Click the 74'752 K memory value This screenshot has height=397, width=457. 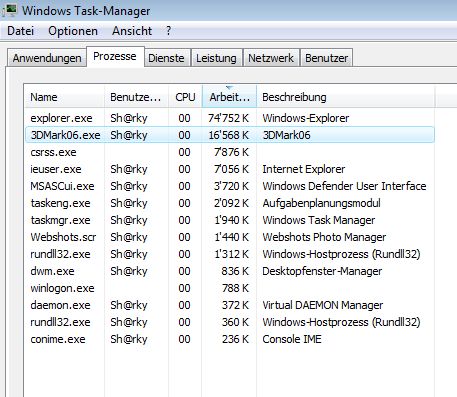(x=228, y=118)
